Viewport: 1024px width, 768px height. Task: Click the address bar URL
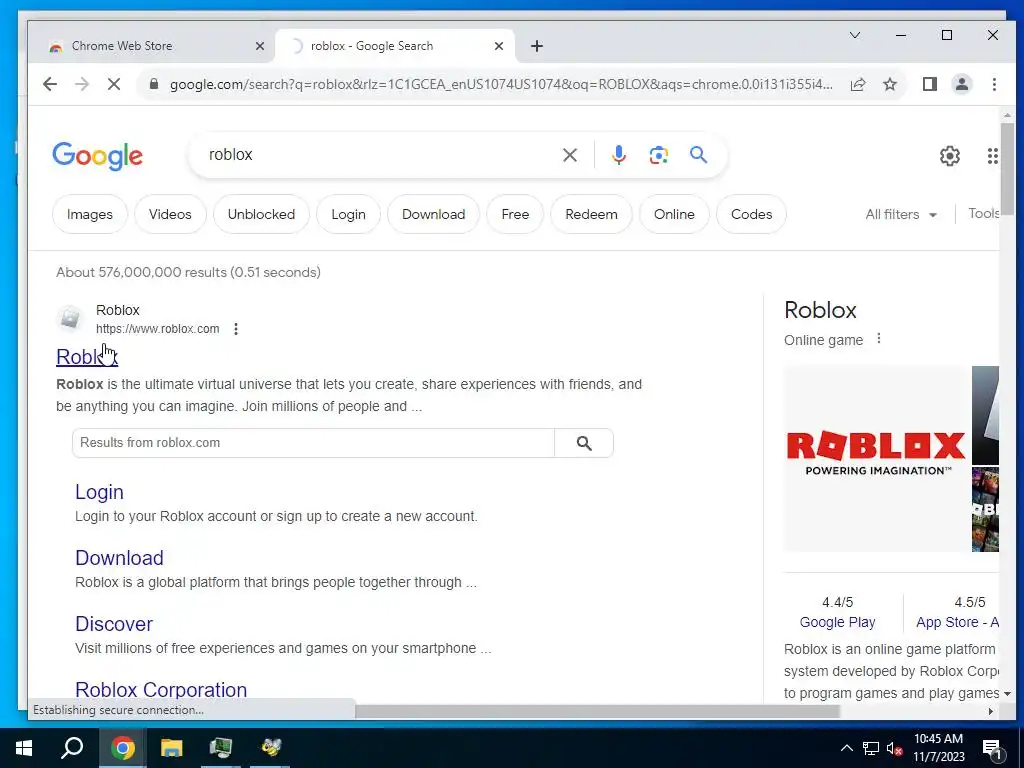click(x=501, y=84)
